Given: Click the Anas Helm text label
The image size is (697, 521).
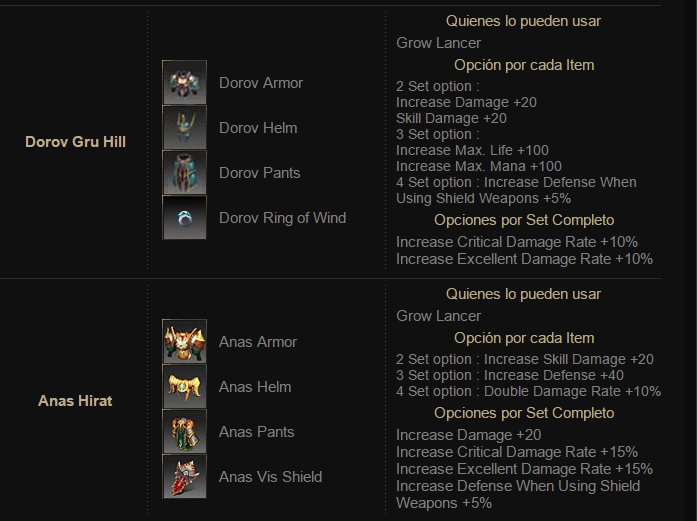Looking at the screenshot, I should (x=255, y=387).
